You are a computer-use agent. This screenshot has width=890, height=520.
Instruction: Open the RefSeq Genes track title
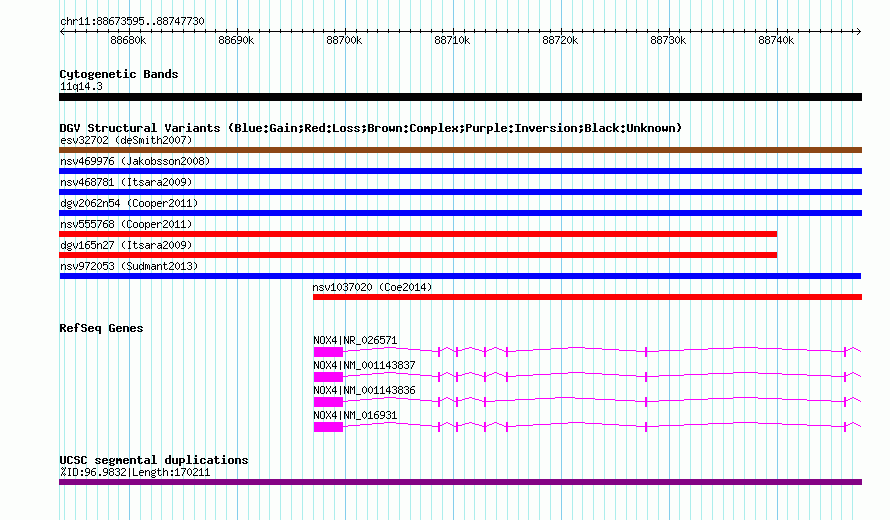[x=101, y=328]
